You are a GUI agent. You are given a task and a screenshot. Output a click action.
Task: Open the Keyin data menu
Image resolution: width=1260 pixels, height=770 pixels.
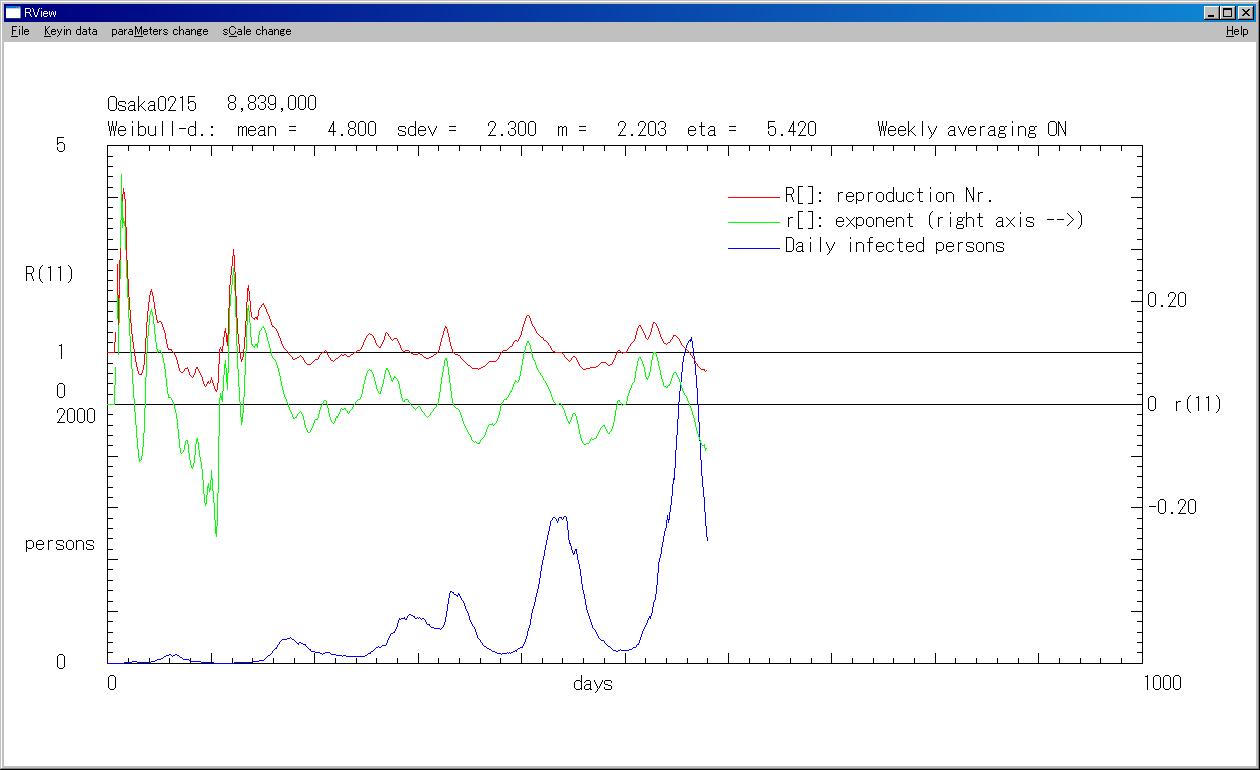pos(70,31)
